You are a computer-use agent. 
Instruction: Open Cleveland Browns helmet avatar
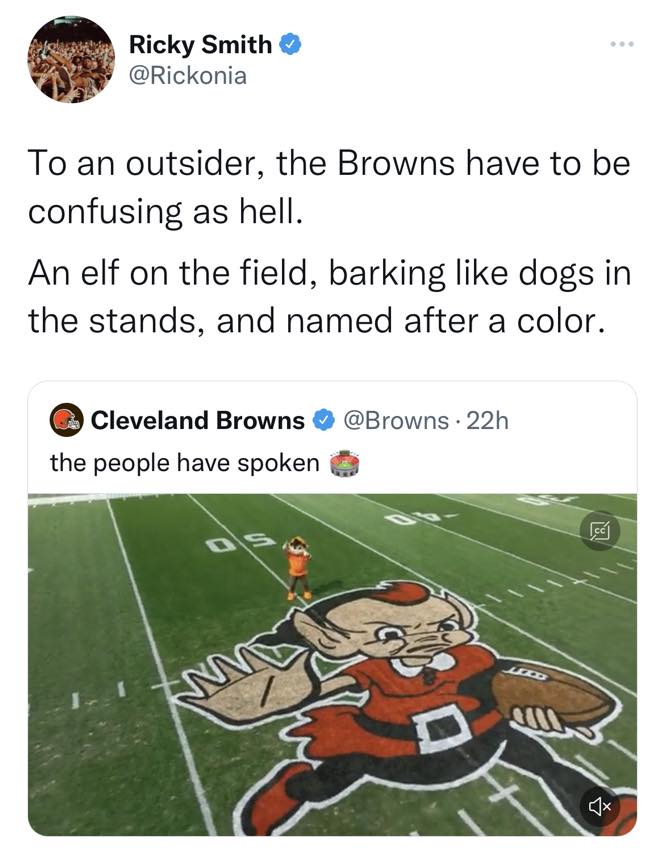click(x=66, y=420)
